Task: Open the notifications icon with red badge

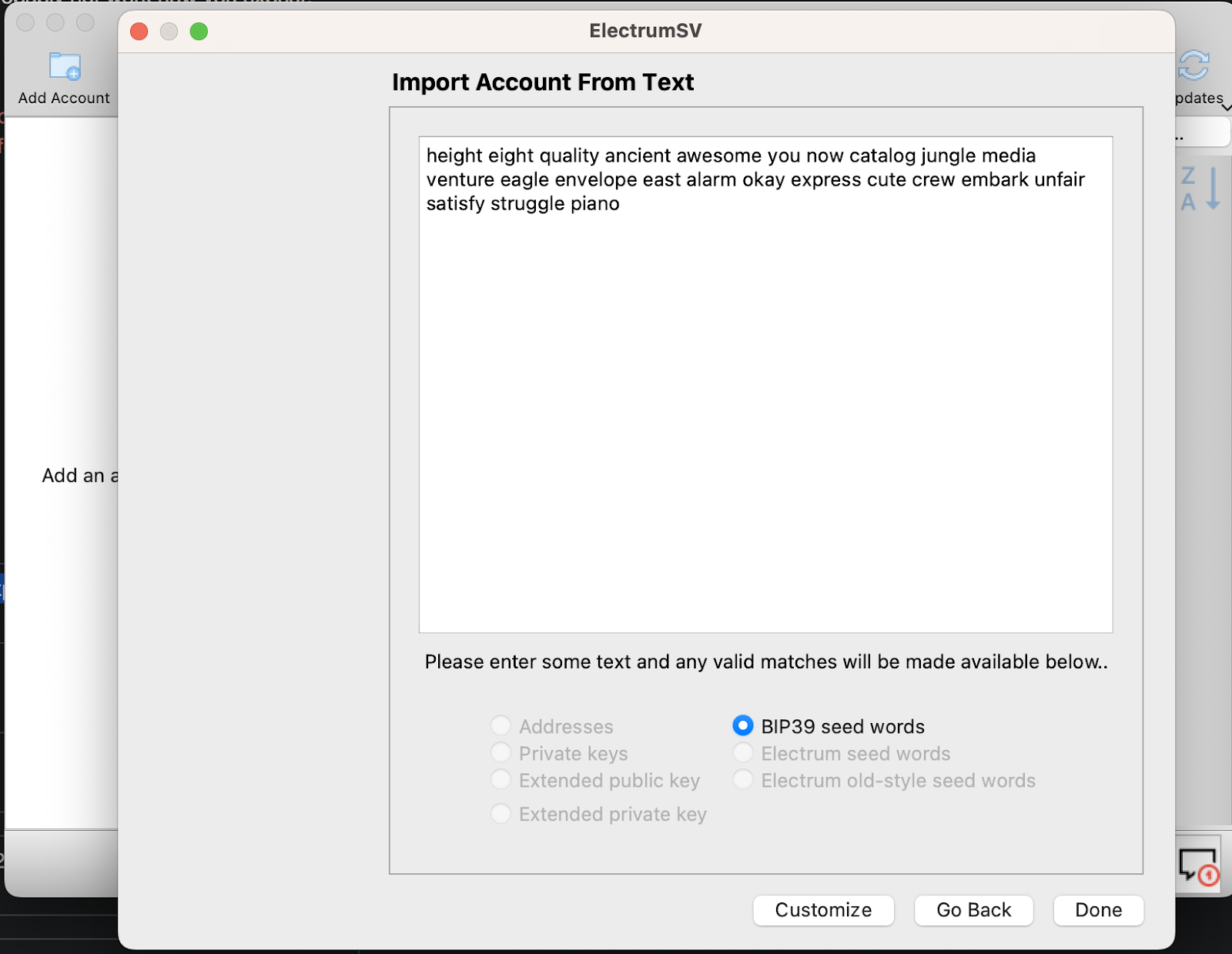Action: (x=1199, y=866)
